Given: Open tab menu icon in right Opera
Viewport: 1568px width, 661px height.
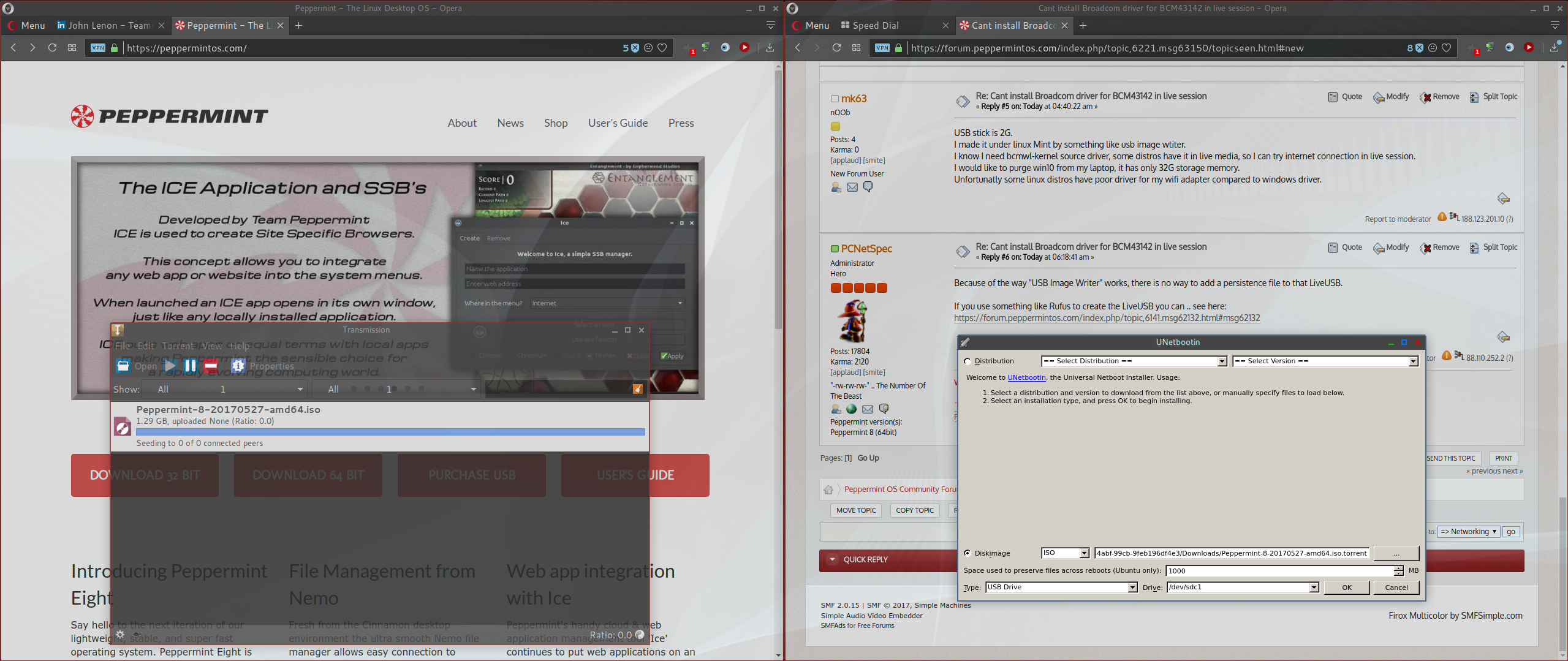Looking at the screenshot, I should pos(1555,25).
